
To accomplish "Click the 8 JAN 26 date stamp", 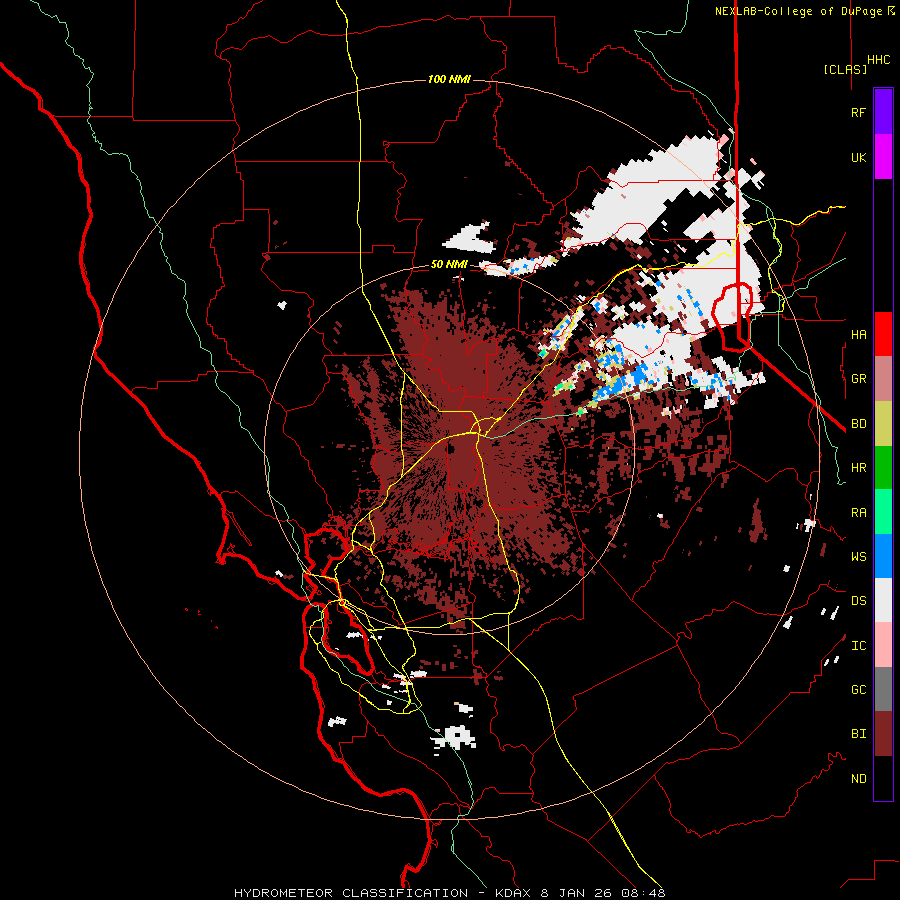I will click(577, 893).
